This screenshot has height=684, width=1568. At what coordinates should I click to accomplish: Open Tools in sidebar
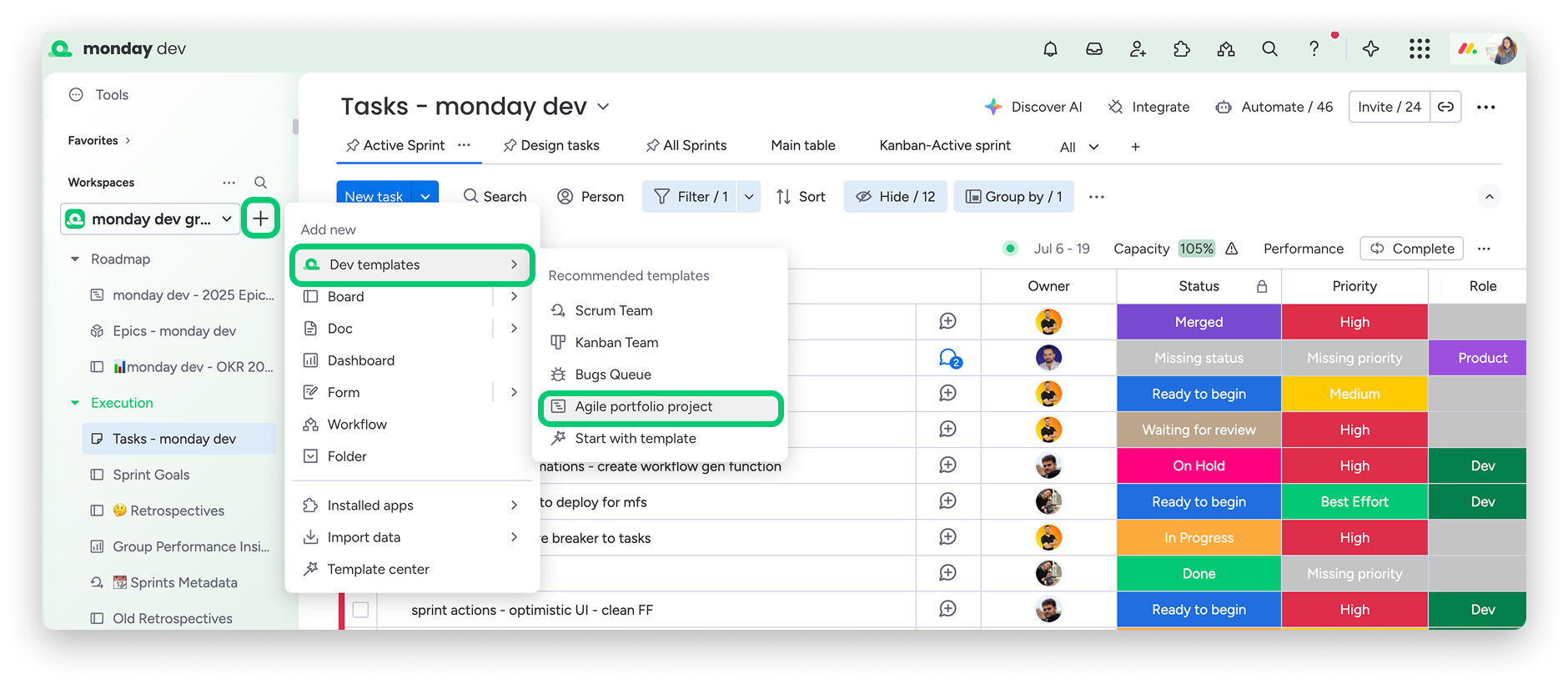click(x=98, y=95)
